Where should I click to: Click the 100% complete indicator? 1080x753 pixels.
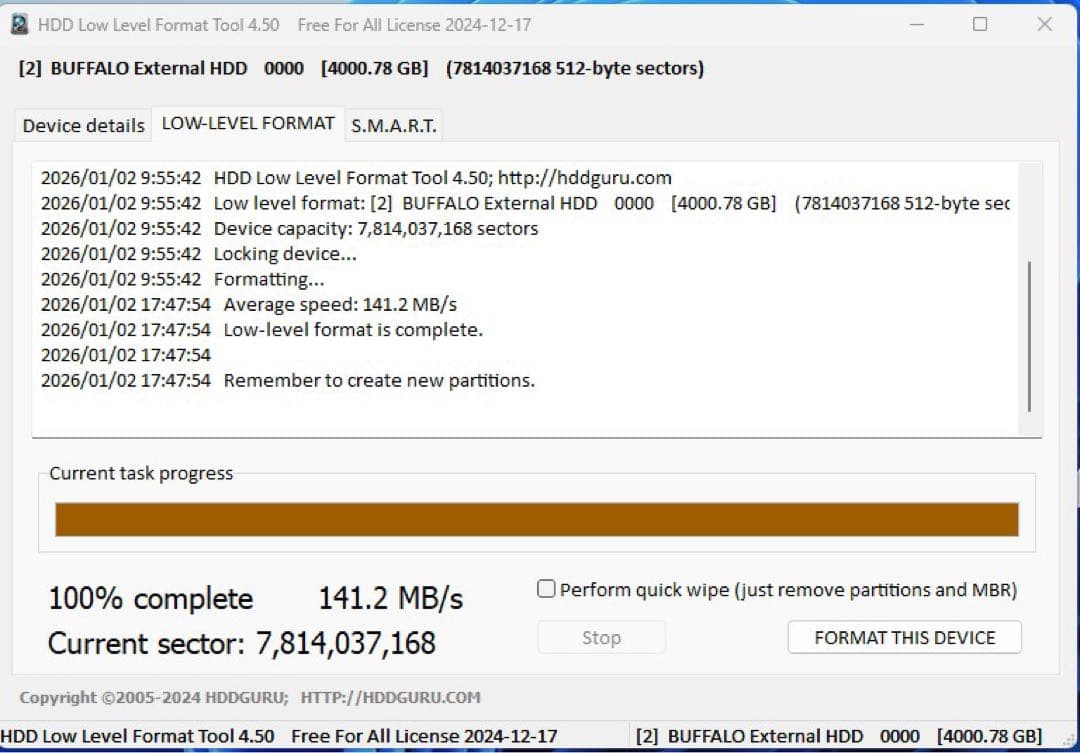pos(150,598)
